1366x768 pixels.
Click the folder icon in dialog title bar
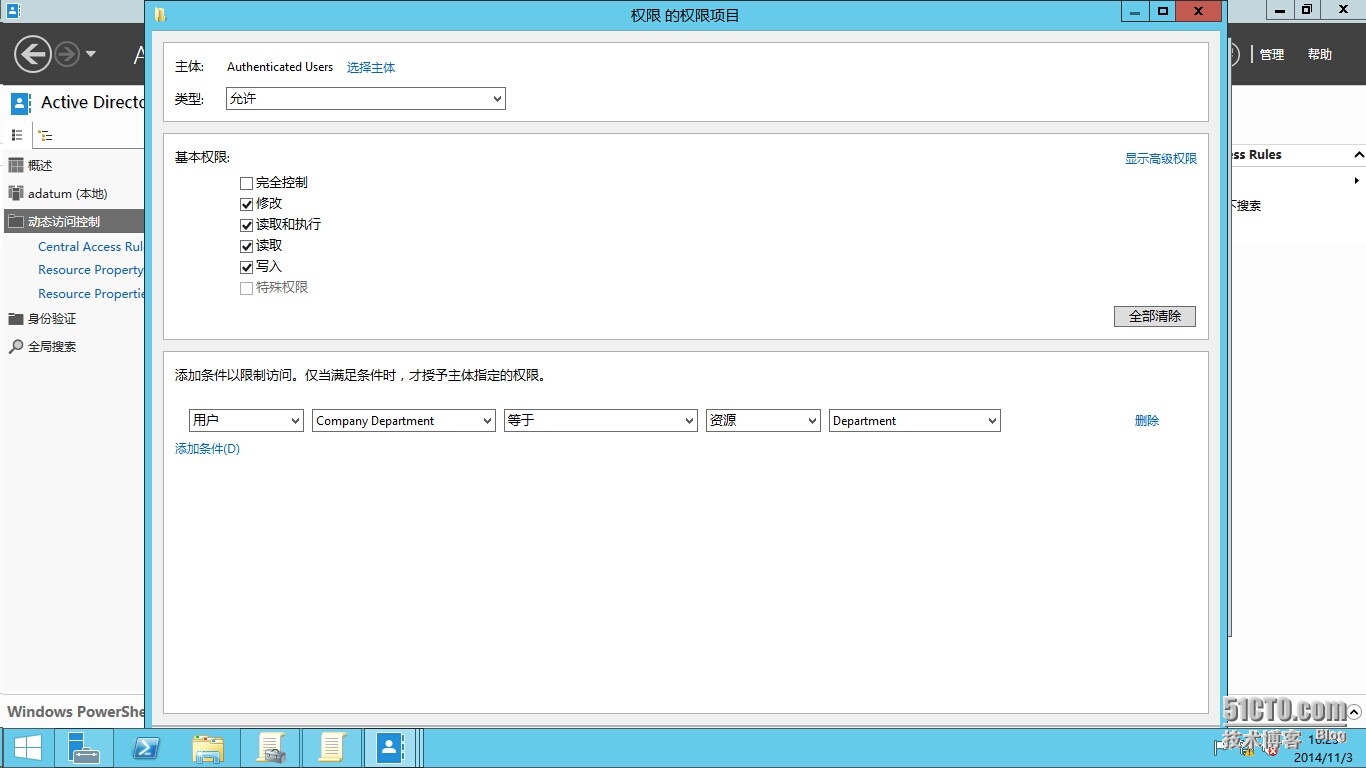tap(160, 14)
